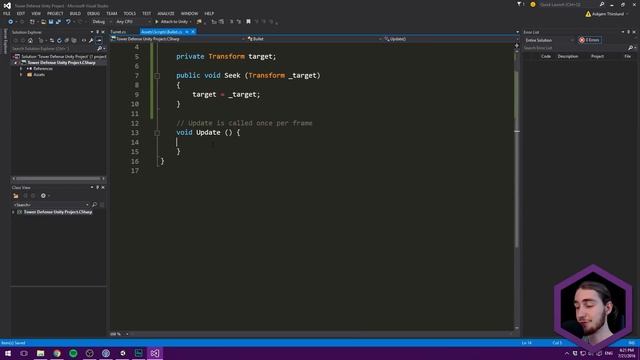
Task: Click the feedback smiley icon
Action: (533, 4)
